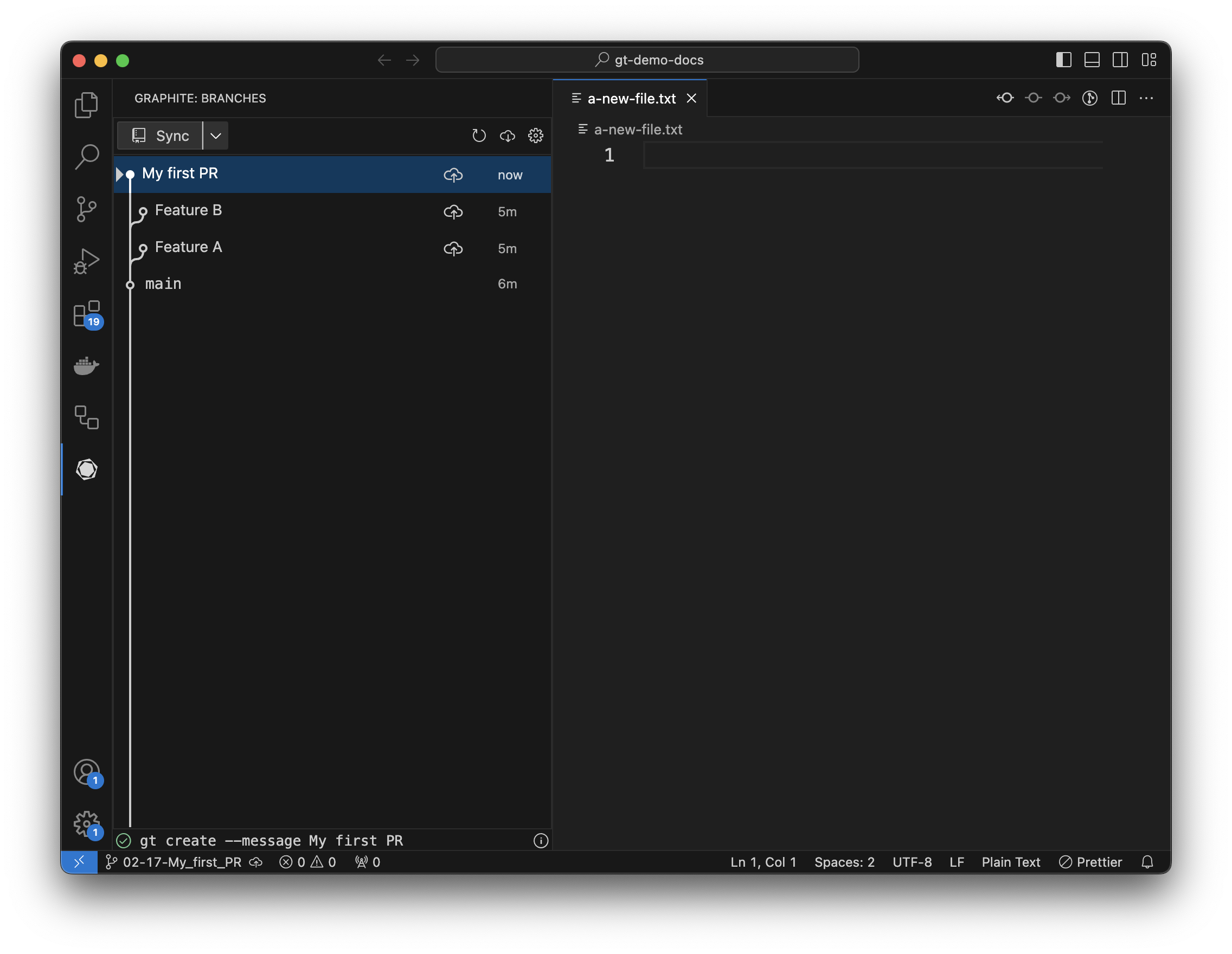Select the a-new-file.txt editor tab
The image size is (1232, 954).
[x=631, y=99]
